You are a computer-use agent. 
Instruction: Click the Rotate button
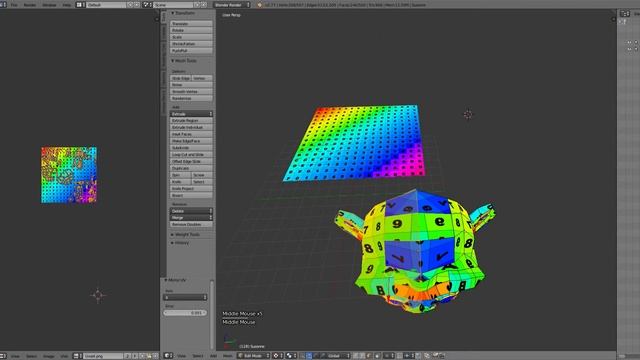coord(191,30)
